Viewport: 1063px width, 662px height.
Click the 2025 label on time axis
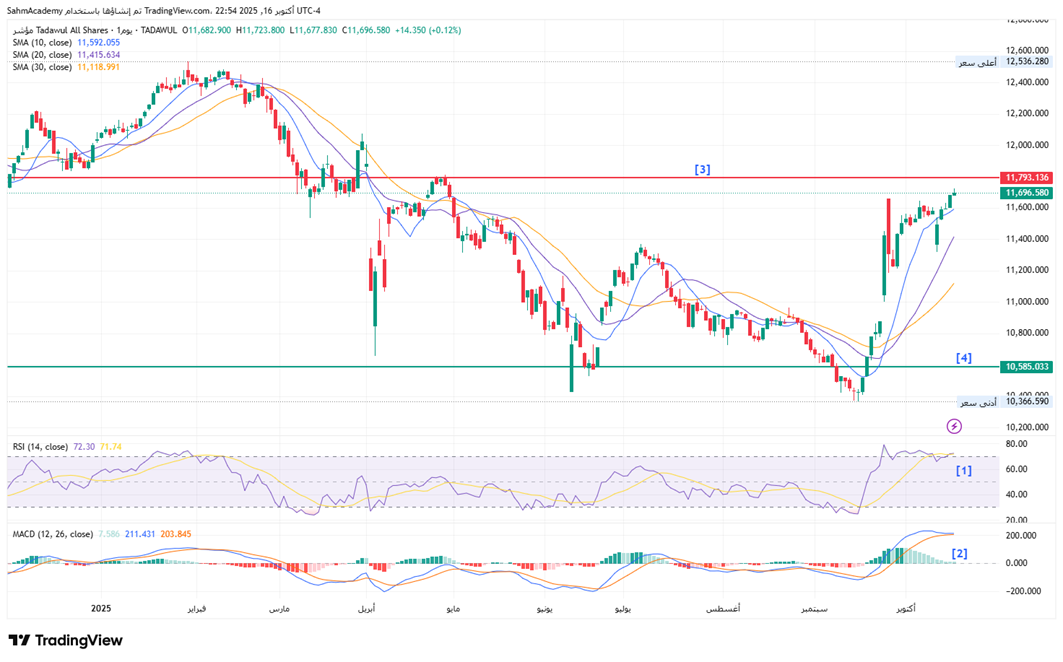click(100, 608)
